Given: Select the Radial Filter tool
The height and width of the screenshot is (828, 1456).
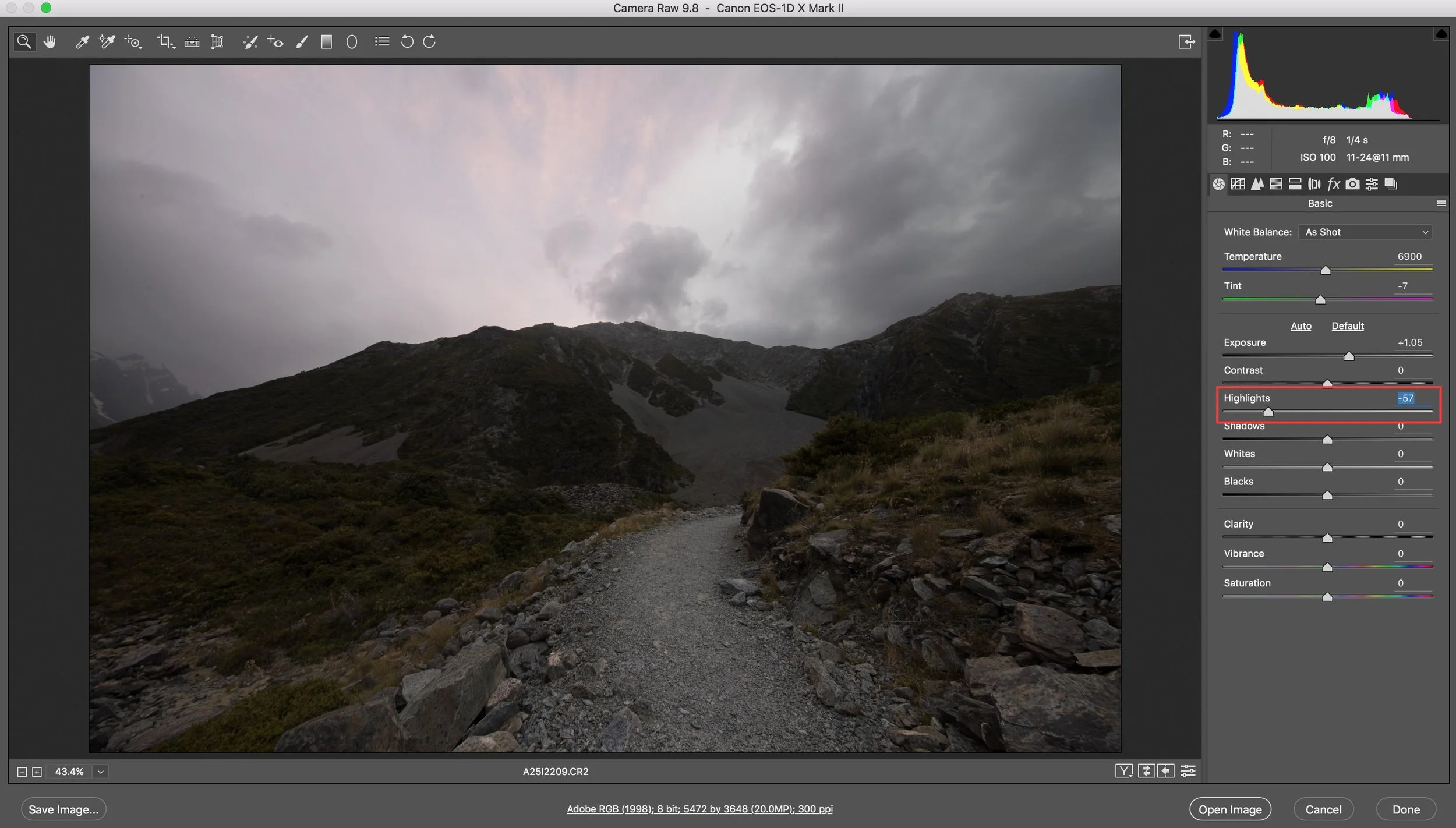Looking at the screenshot, I should 352,41.
